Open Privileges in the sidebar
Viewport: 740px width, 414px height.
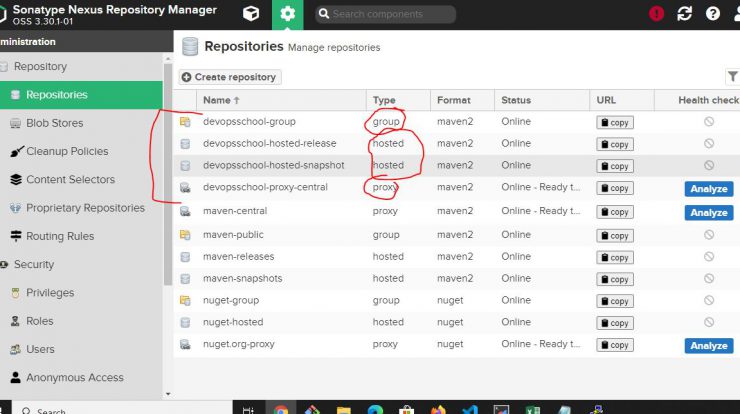50,293
